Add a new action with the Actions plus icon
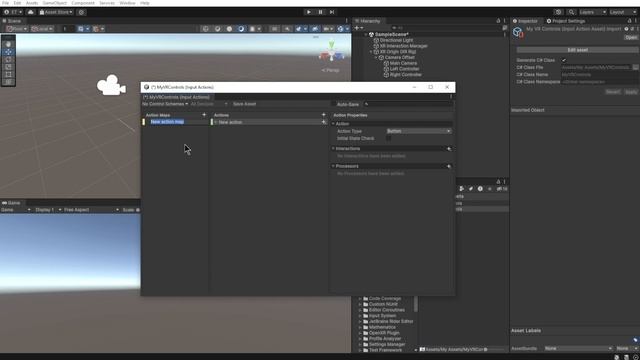The image size is (640, 360). coord(324,115)
